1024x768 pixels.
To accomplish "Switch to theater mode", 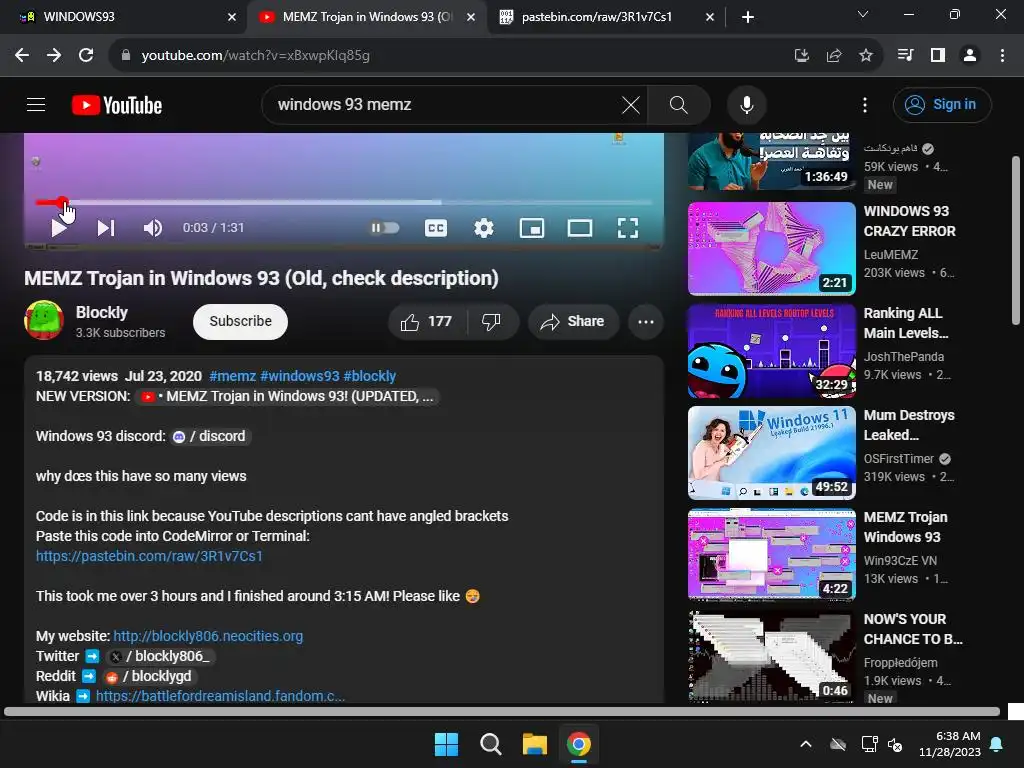I will coord(580,228).
